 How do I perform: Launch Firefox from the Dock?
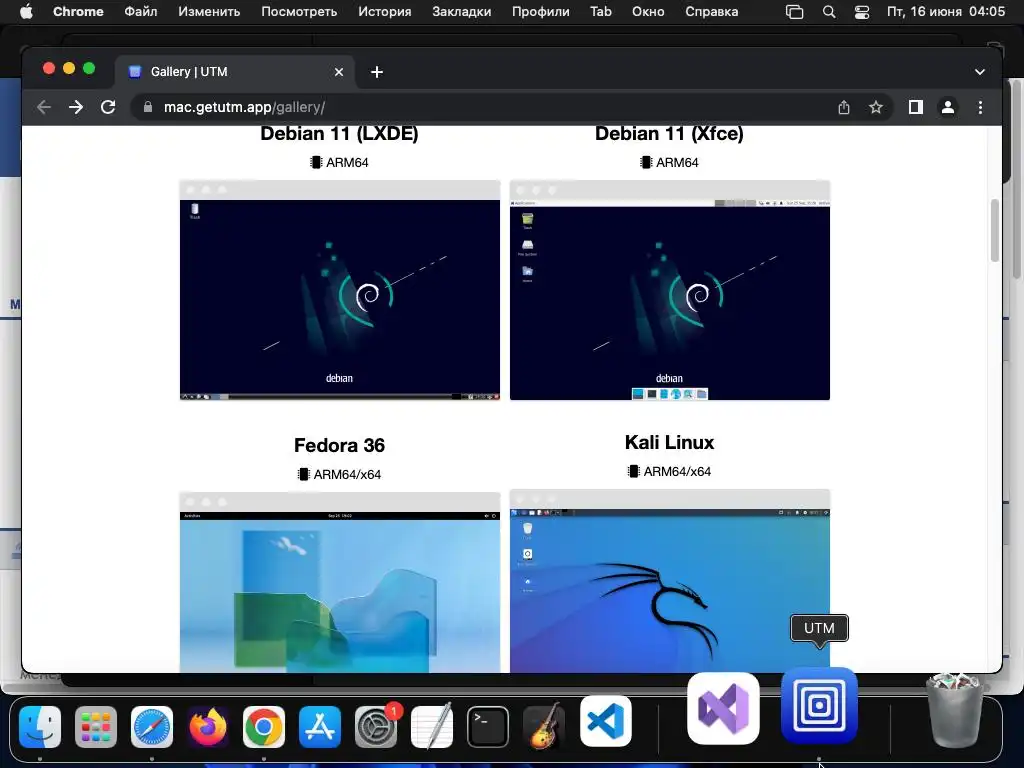[x=208, y=726]
